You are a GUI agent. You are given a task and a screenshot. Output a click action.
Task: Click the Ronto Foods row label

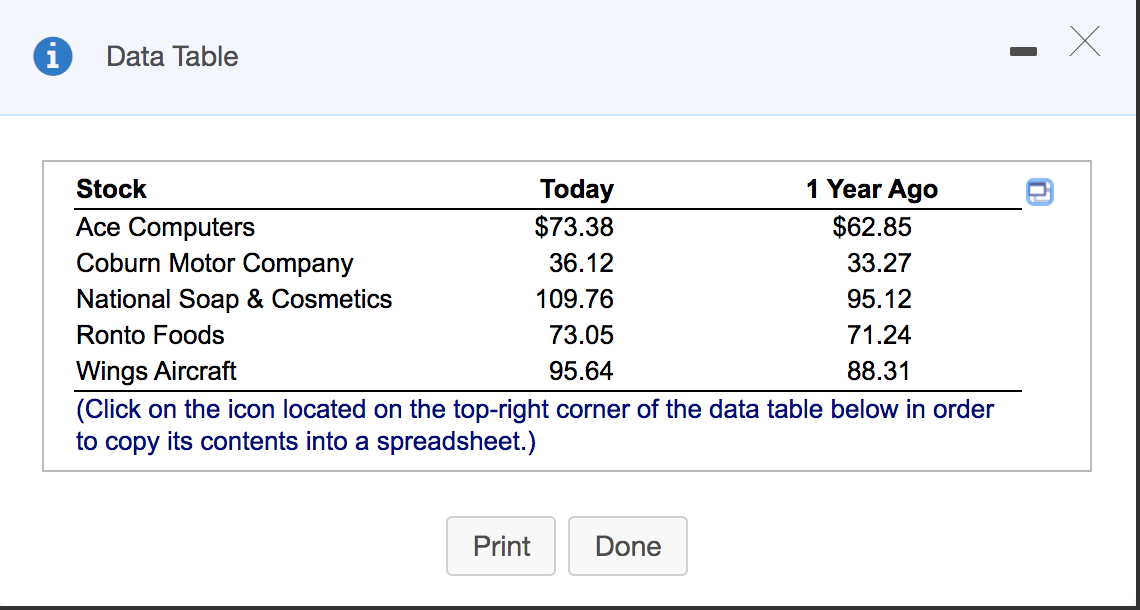pyautogui.click(x=150, y=335)
